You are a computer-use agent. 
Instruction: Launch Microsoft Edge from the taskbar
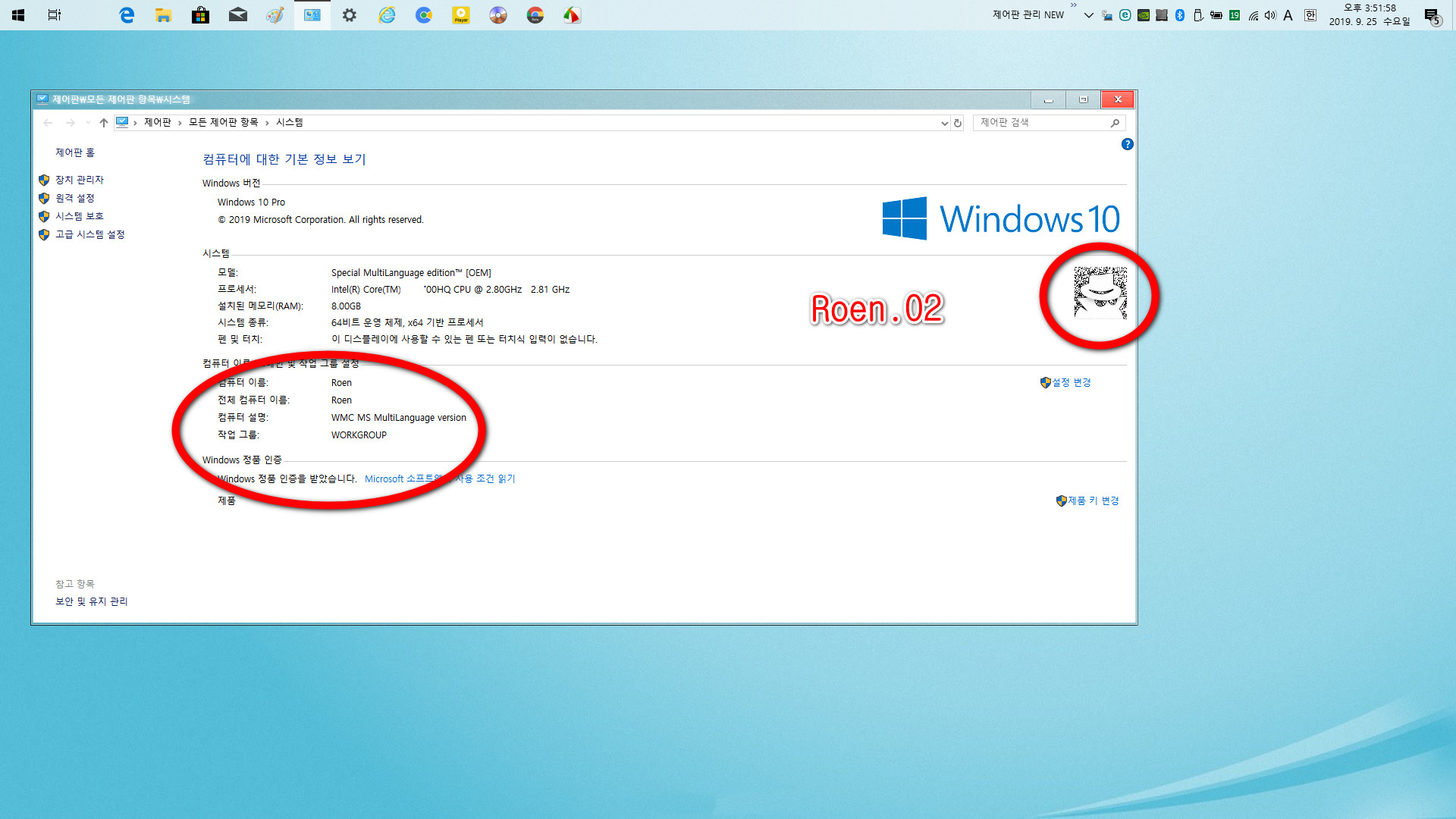tap(127, 14)
